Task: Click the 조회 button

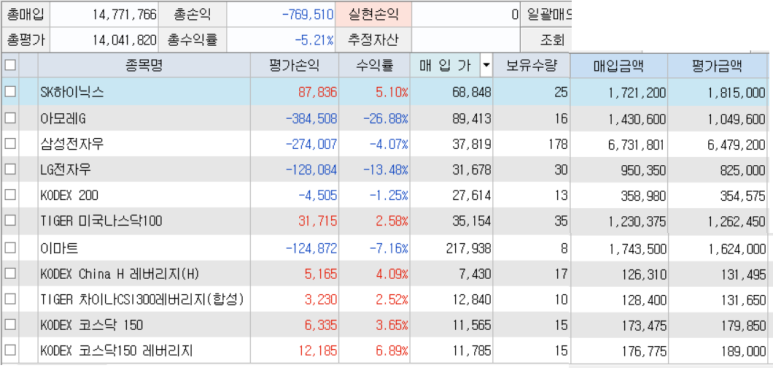Action: 546,40
